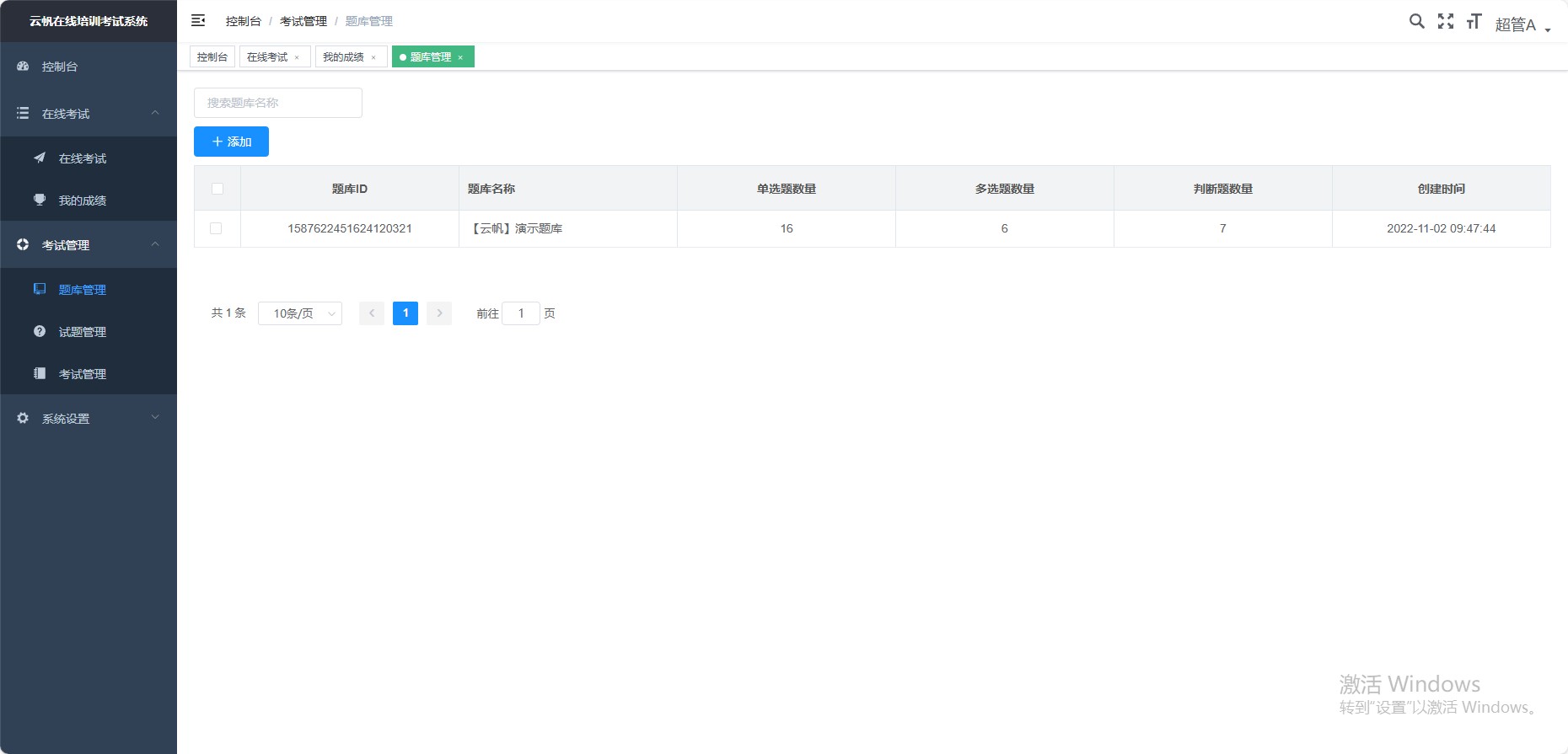Screen dimensions: 1568x754
Task: Click the 前往 page number input
Action: [521, 313]
